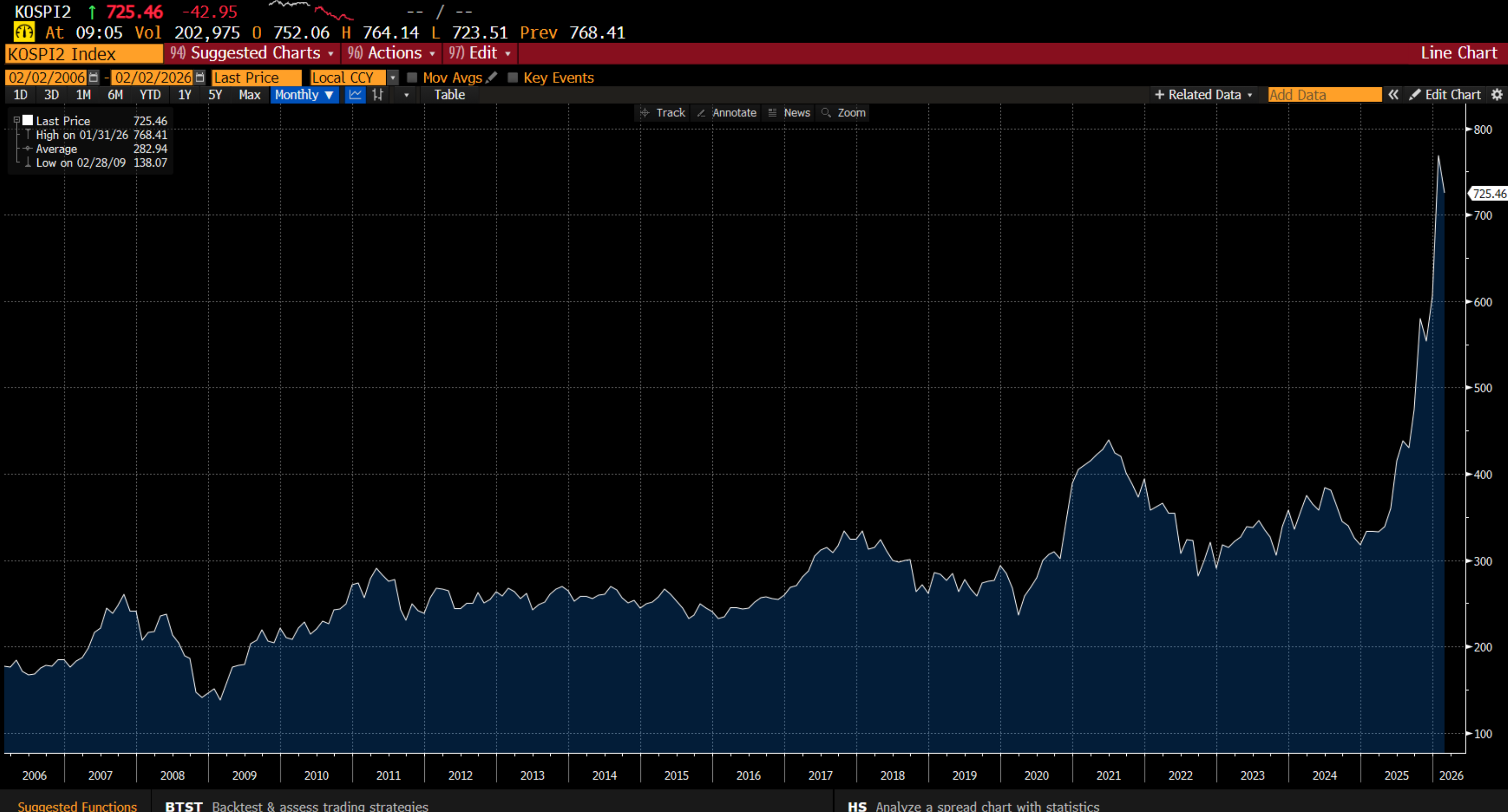The height and width of the screenshot is (812, 1508).
Task: Open the start date calendar picker
Action: (93, 77)
